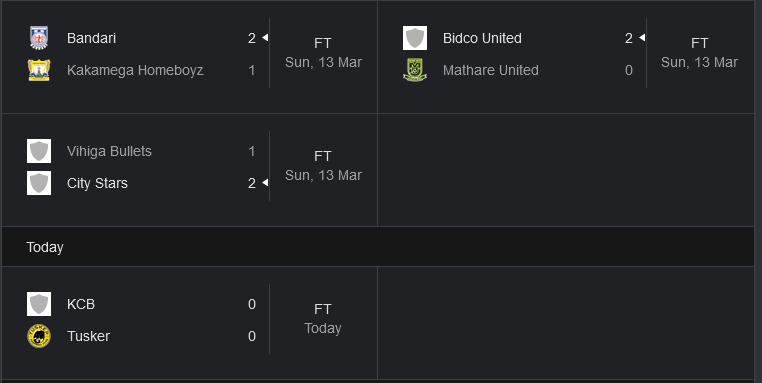Click the City Stars placeholder shield logo
The image size is (762, 383).
tap(39, 183)
